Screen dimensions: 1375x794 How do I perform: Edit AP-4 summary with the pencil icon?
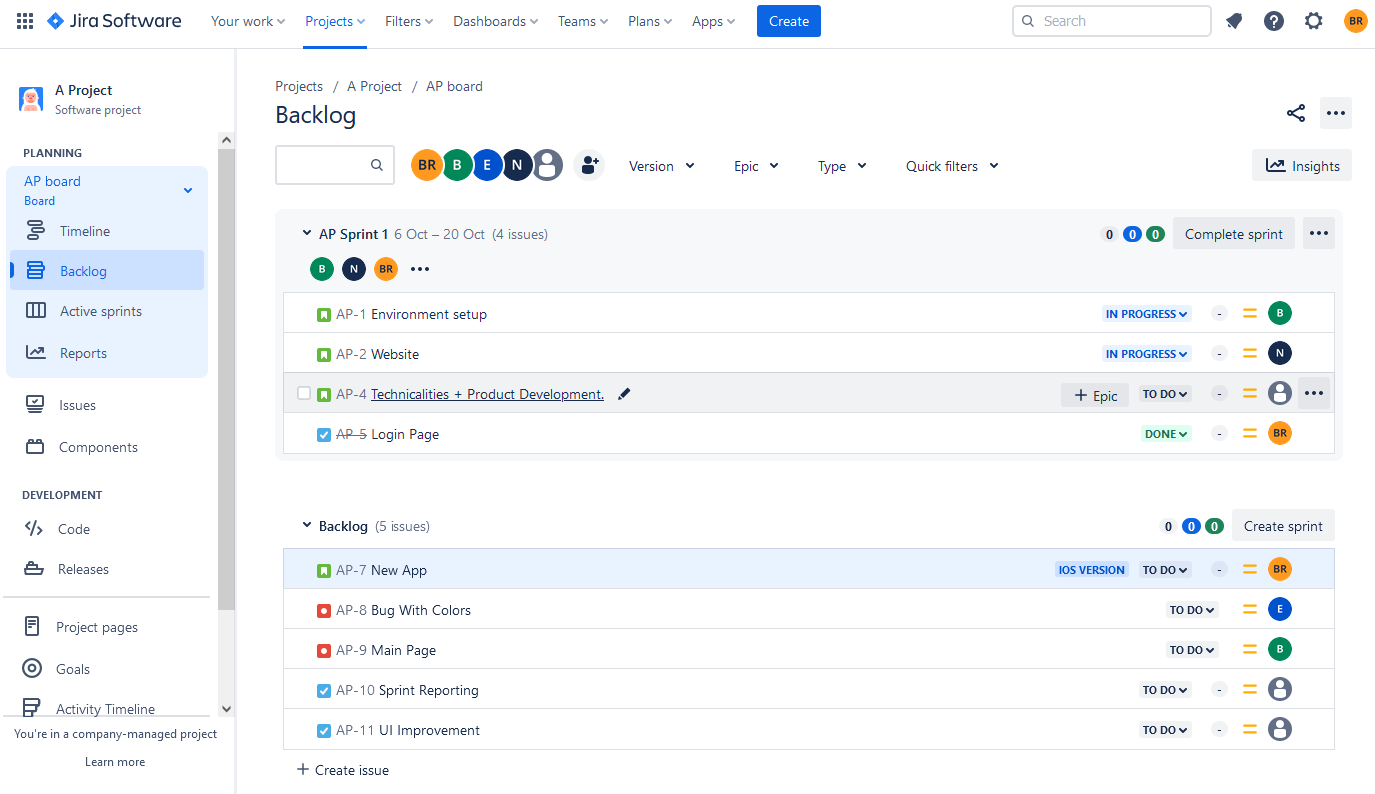pyautogui.click(x=623, y=393)
